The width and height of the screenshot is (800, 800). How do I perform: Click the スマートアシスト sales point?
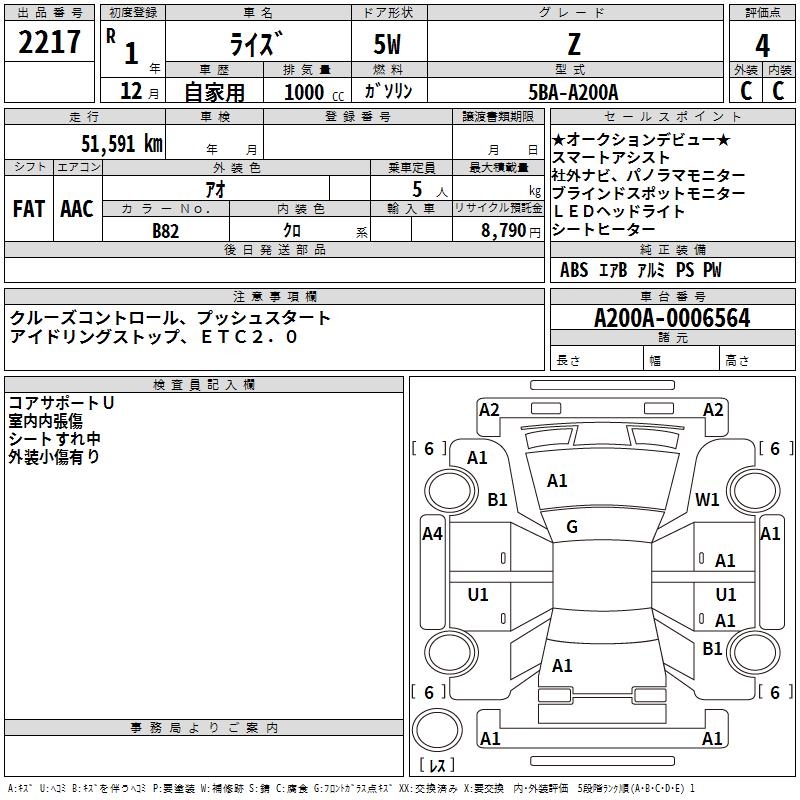click(611, 157)
